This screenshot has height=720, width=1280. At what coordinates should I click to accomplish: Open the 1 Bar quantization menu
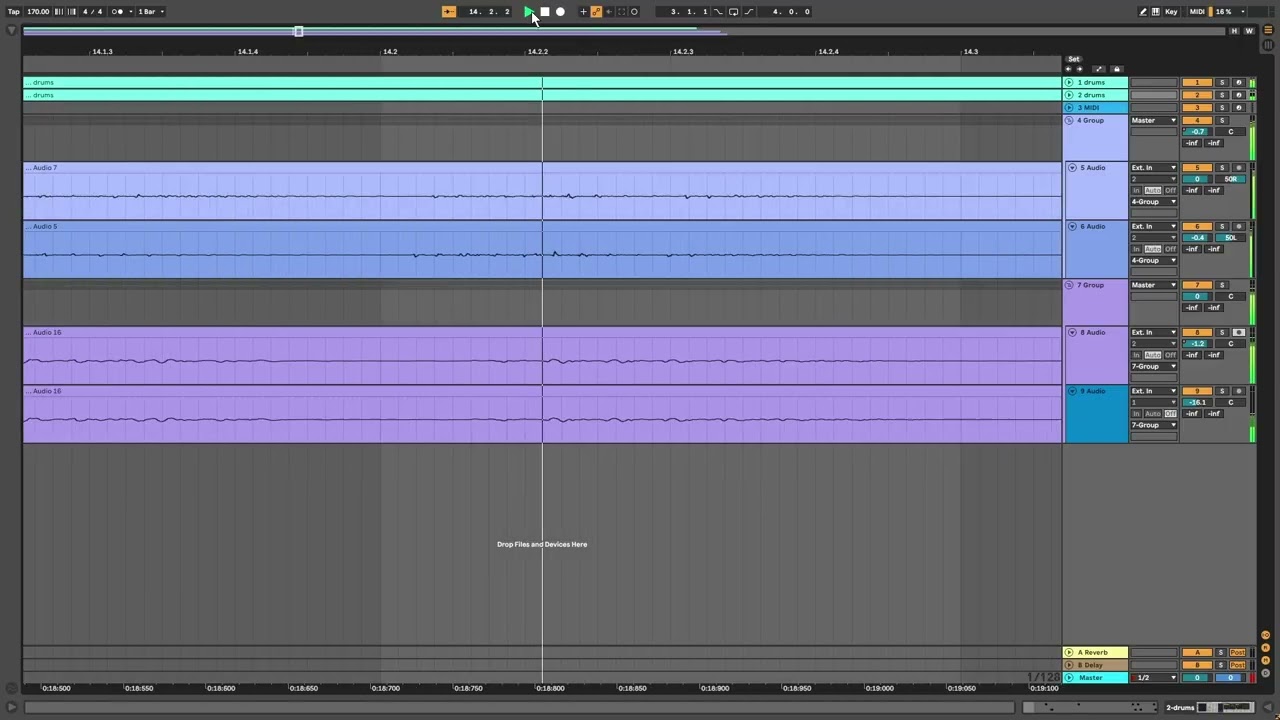pyautogui.click(x=149, y=12)
